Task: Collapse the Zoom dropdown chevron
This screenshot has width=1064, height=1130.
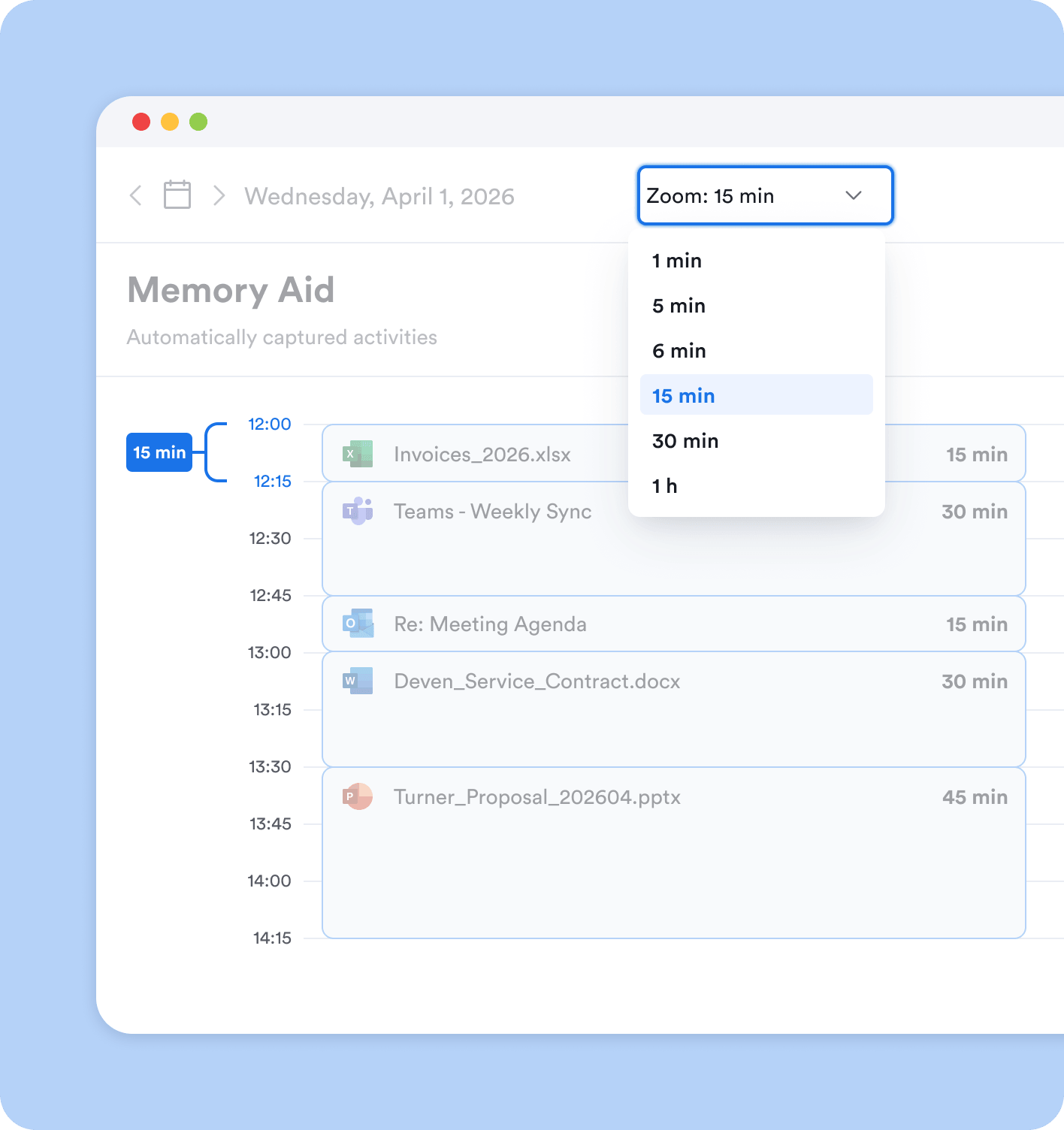Action: (x=854, y=195)
